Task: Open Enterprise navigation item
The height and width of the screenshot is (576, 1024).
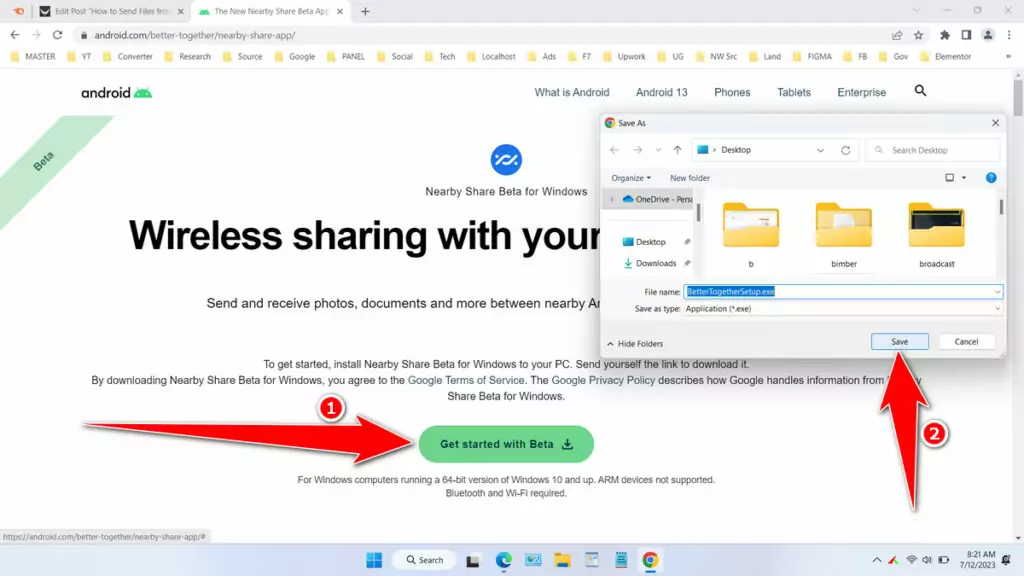Action: pyautogui.click(x=861, y=93)
